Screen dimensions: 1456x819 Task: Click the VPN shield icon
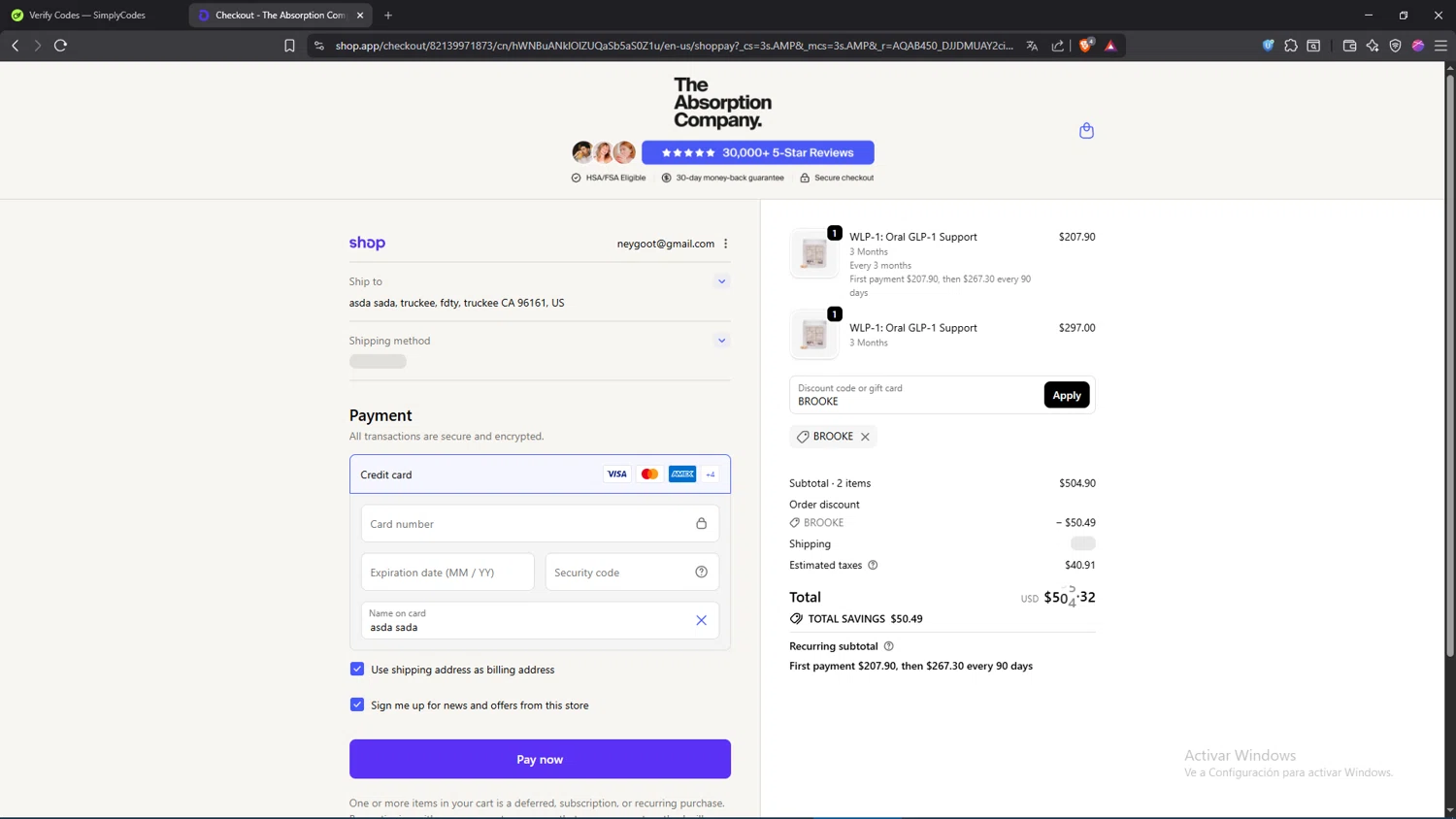(x=1395, y=46)
